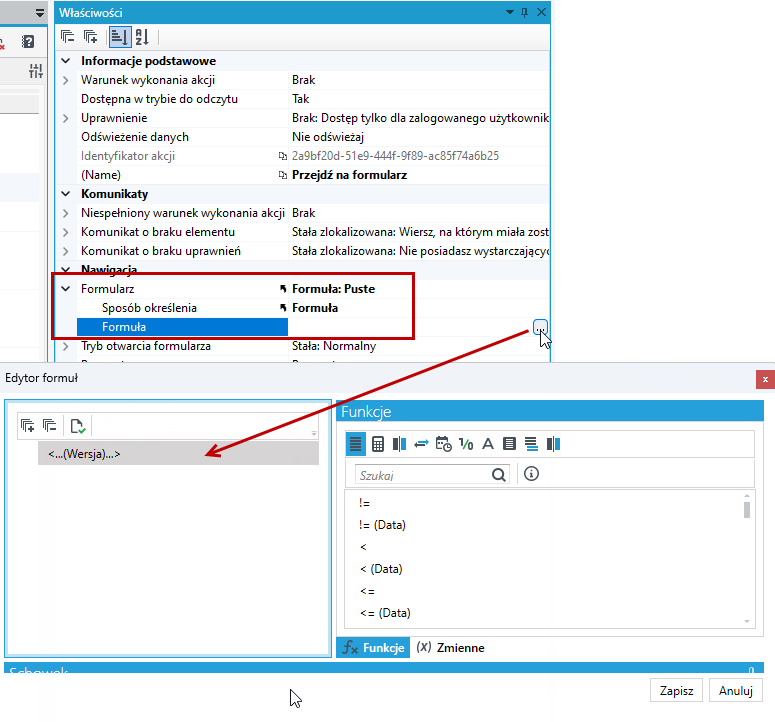The image size is (775, 722).
Task: Show all functions list icon
Action: (x=355, y=444)
